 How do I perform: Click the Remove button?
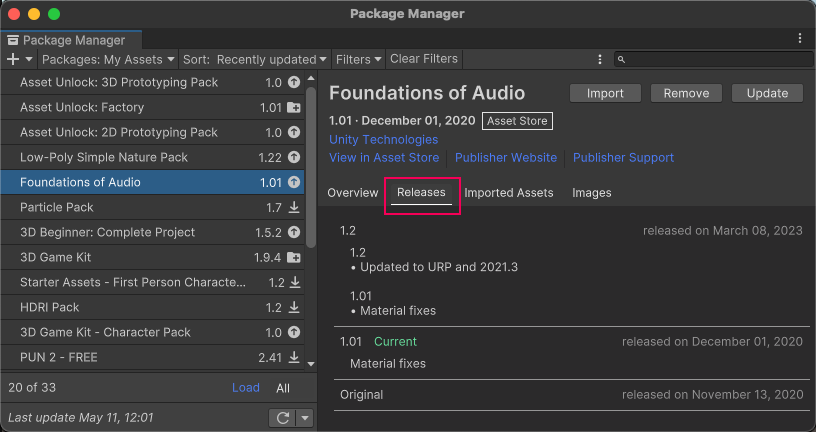point(686,93)
